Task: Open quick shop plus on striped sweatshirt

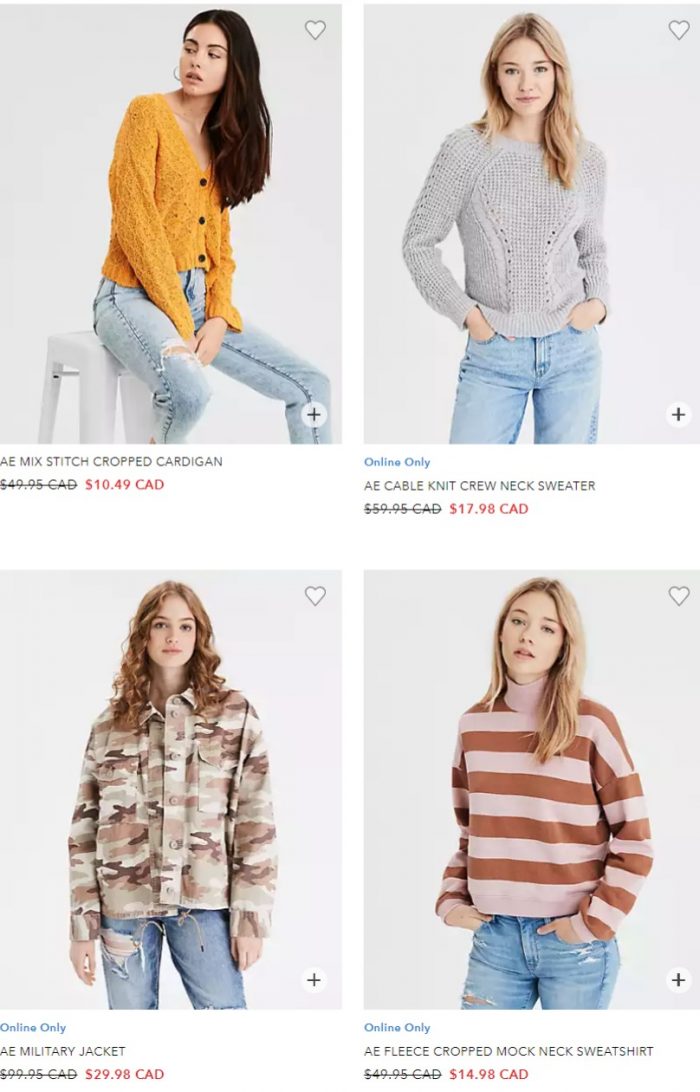Action: (x=678, y=980)
